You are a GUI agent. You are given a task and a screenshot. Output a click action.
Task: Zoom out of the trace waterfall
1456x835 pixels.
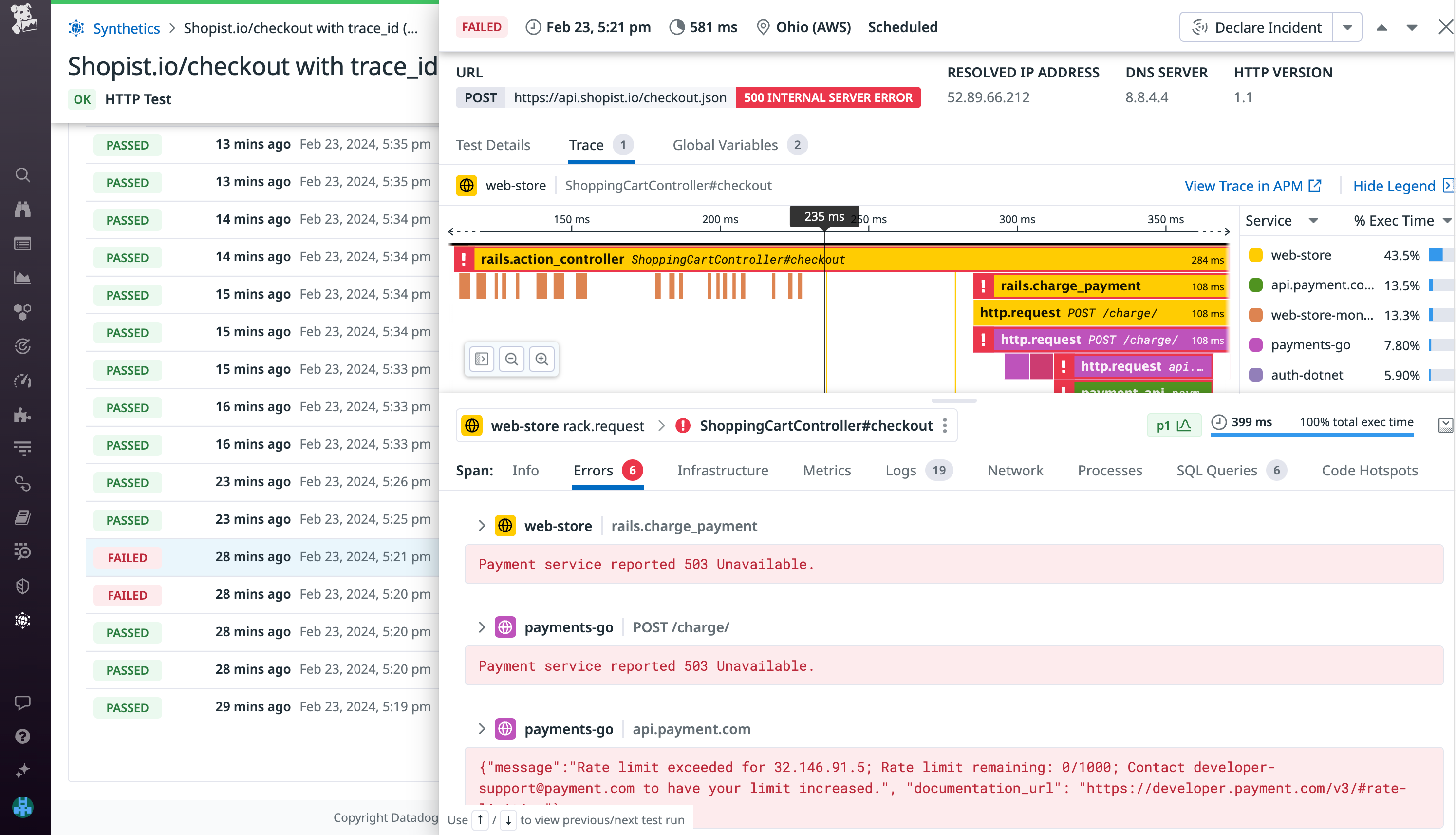coord(511,359)
